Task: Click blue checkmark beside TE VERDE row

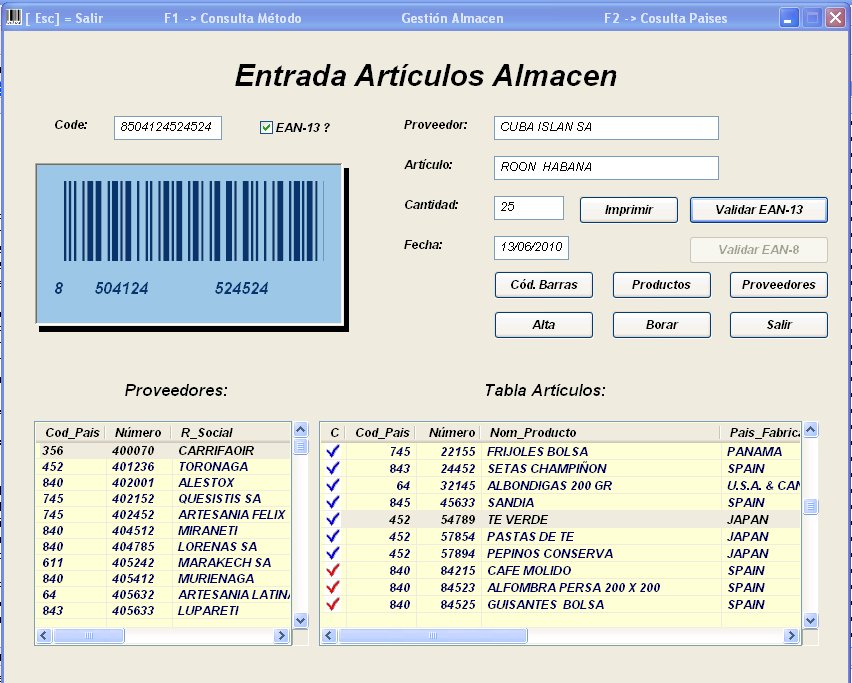Action: tap(333, 520)
